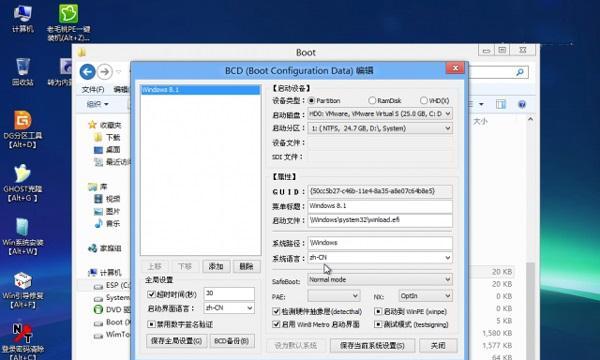Open the 启动磁盘 disk dropdown
This screenshot has width=600, height=360.
(380, 114)
